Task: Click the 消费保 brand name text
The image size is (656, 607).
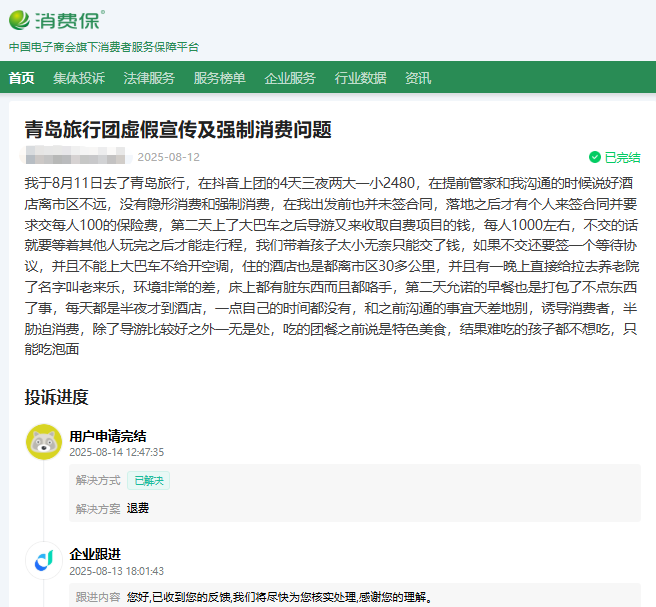Action: click(x=69, y=20)
